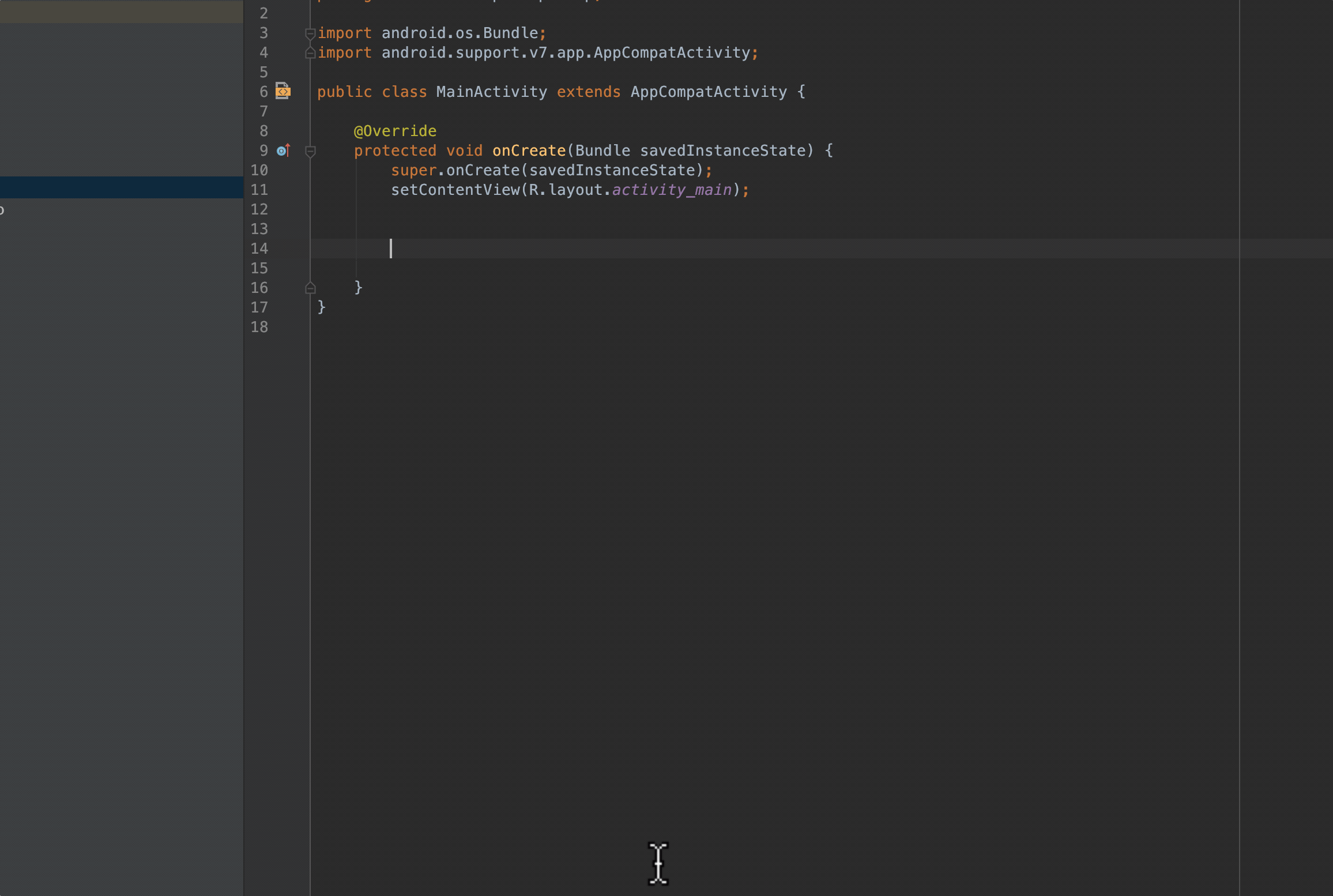Click the closing class brace on line 17
This screenshot has height=896, width=1333.
click(322, 307)
